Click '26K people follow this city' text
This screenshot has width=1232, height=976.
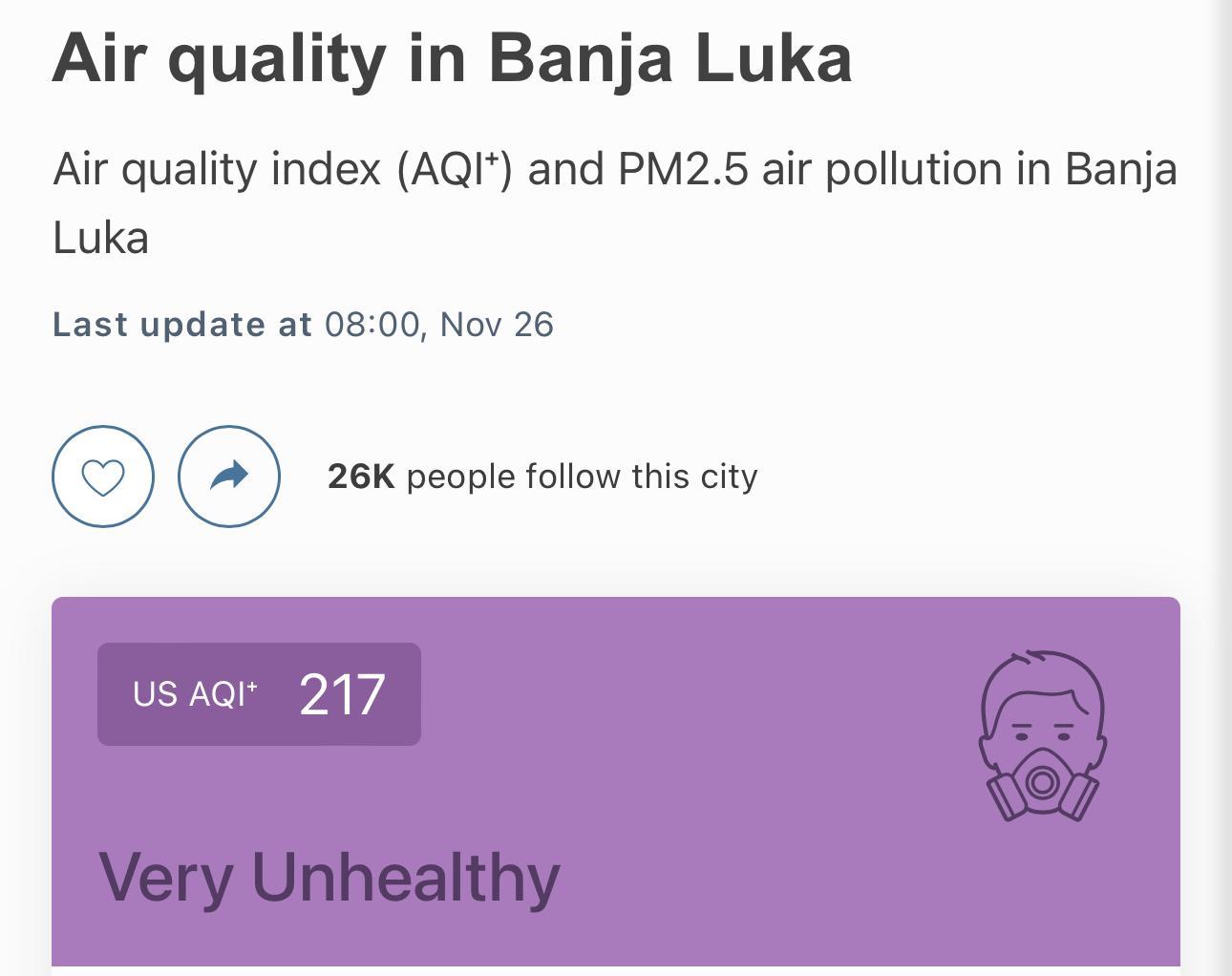coord(542,476)
